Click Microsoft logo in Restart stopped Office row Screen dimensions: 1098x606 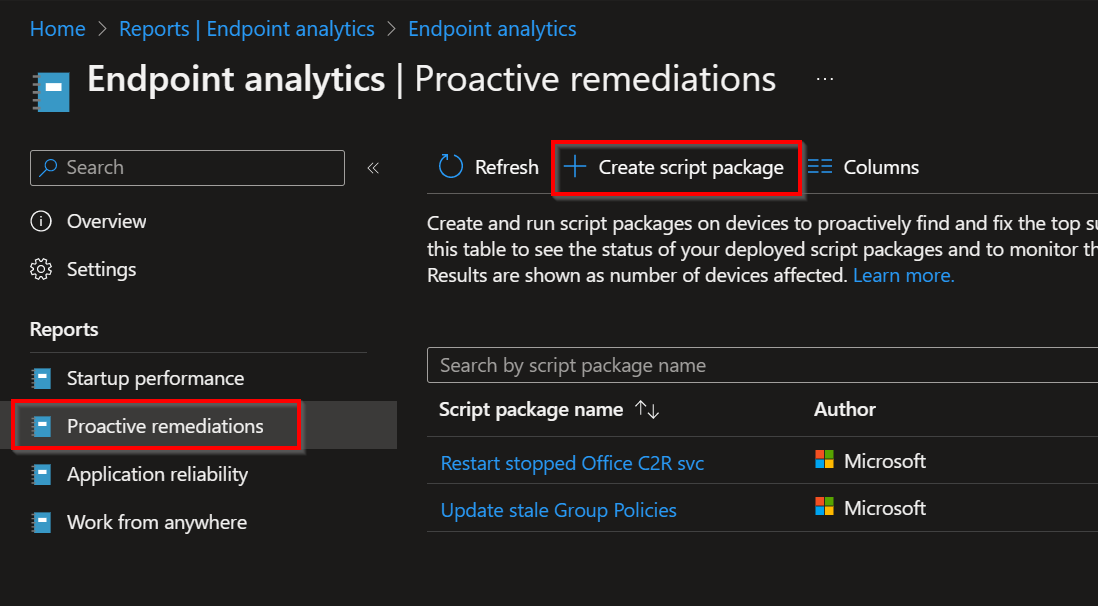click(824, 460)
